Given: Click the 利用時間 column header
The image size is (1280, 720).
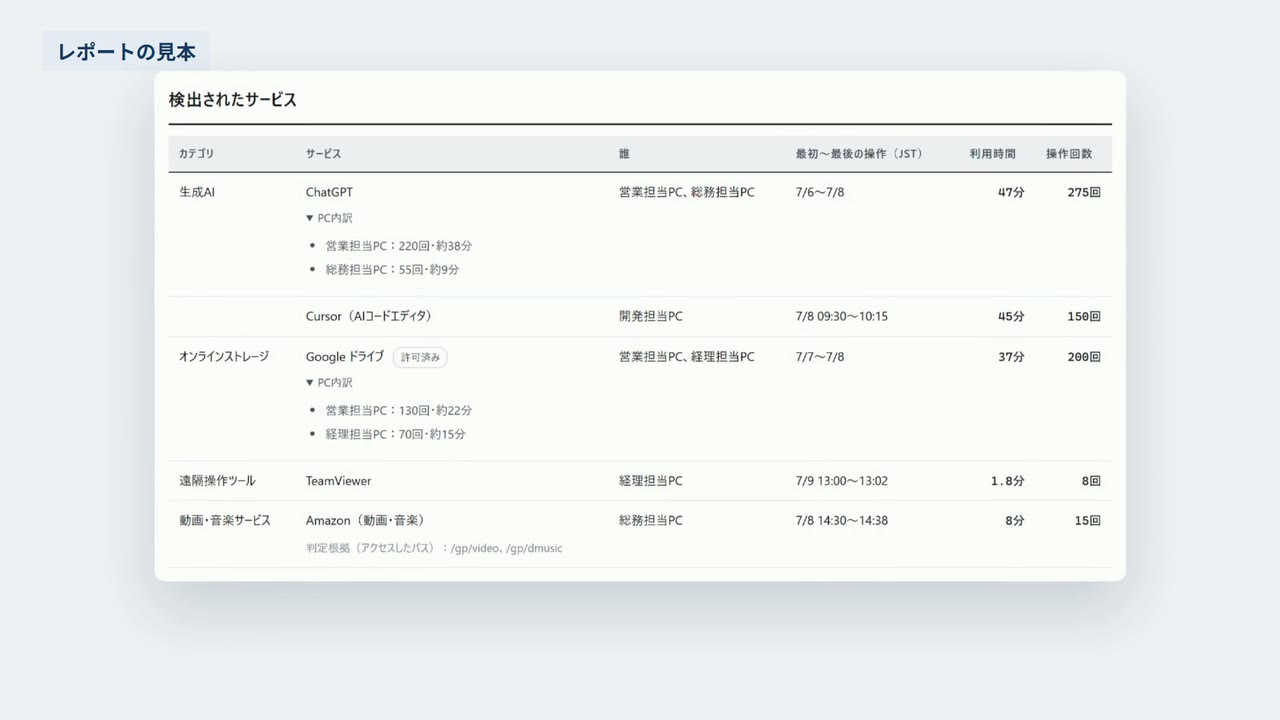Looking at the screenshot, I should 992,154.
